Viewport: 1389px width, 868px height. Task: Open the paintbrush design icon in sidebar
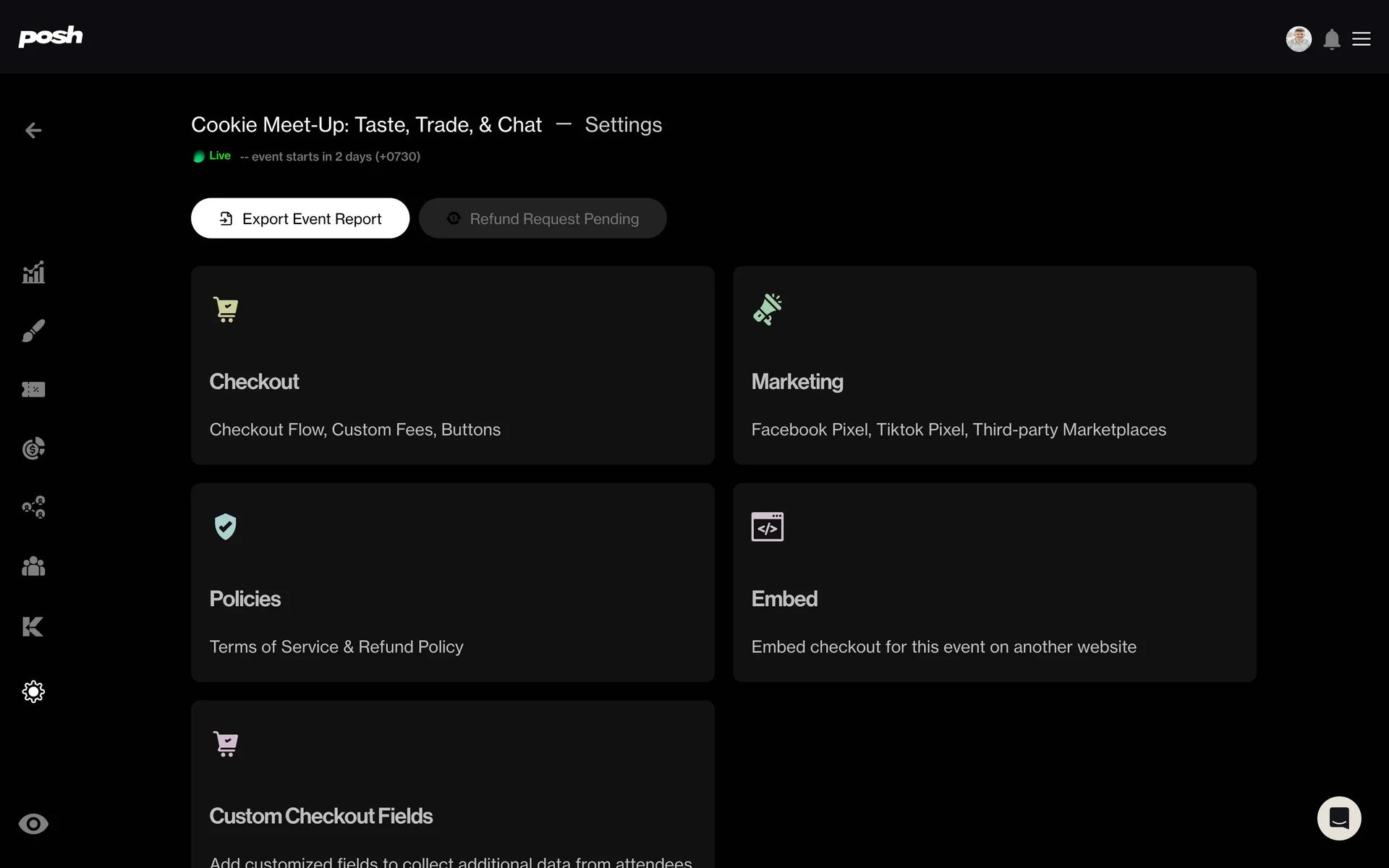click(x=33, y=331)
